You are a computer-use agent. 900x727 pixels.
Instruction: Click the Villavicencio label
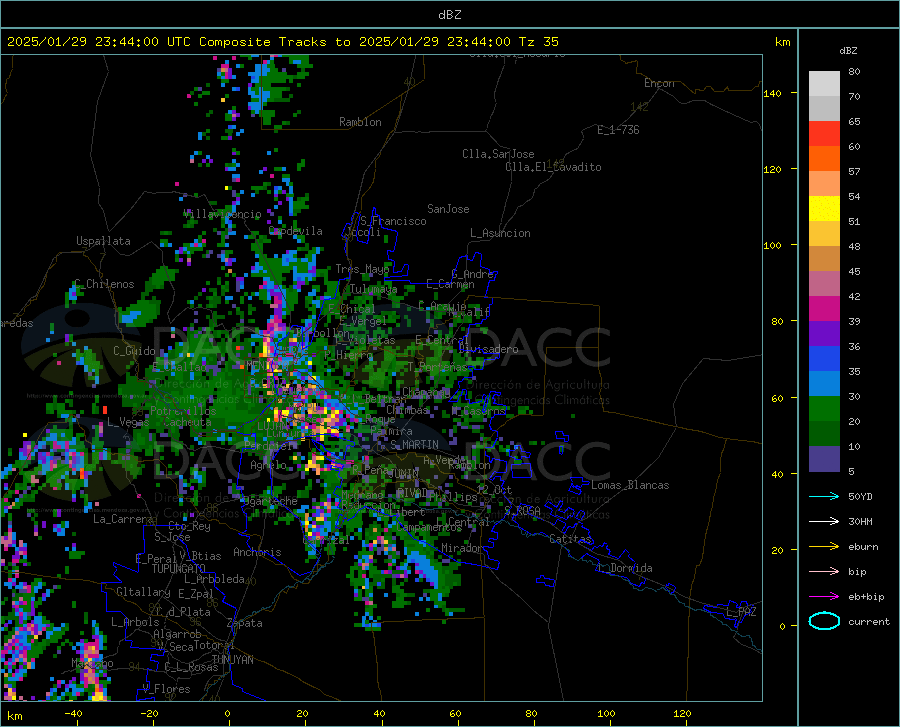(222, 214)
